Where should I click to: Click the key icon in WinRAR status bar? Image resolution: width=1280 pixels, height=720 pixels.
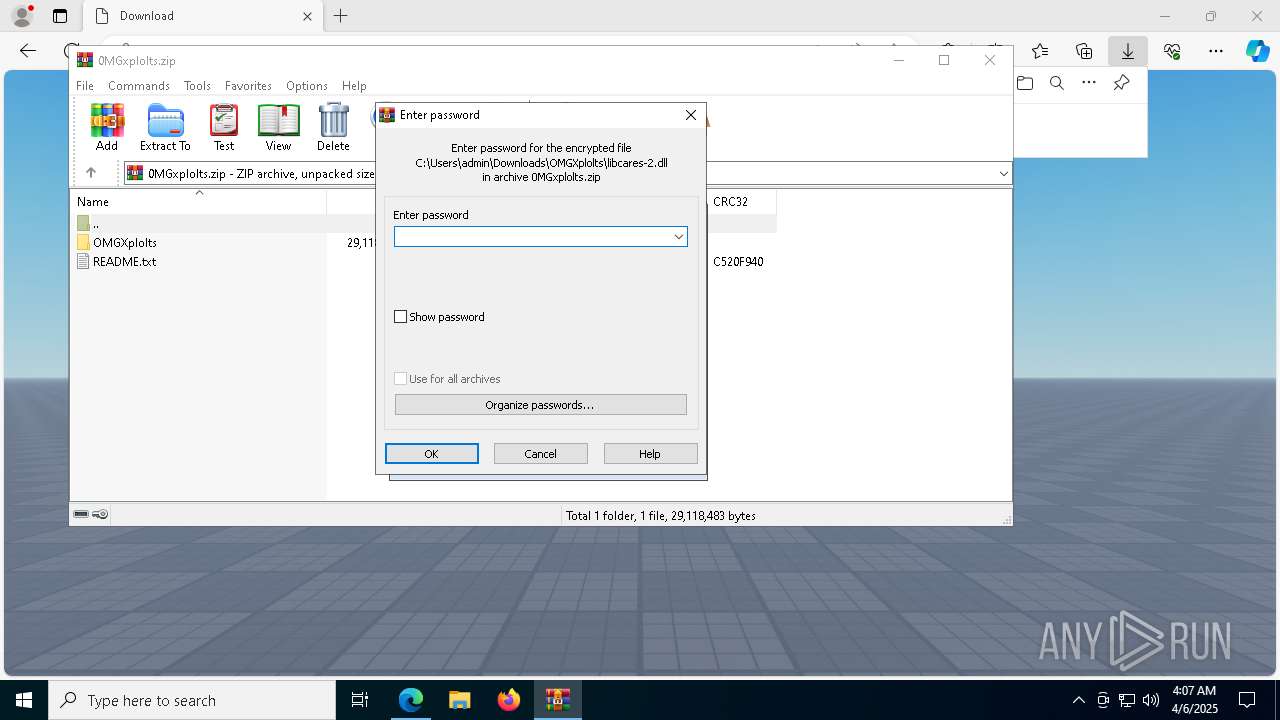(100, 515)
